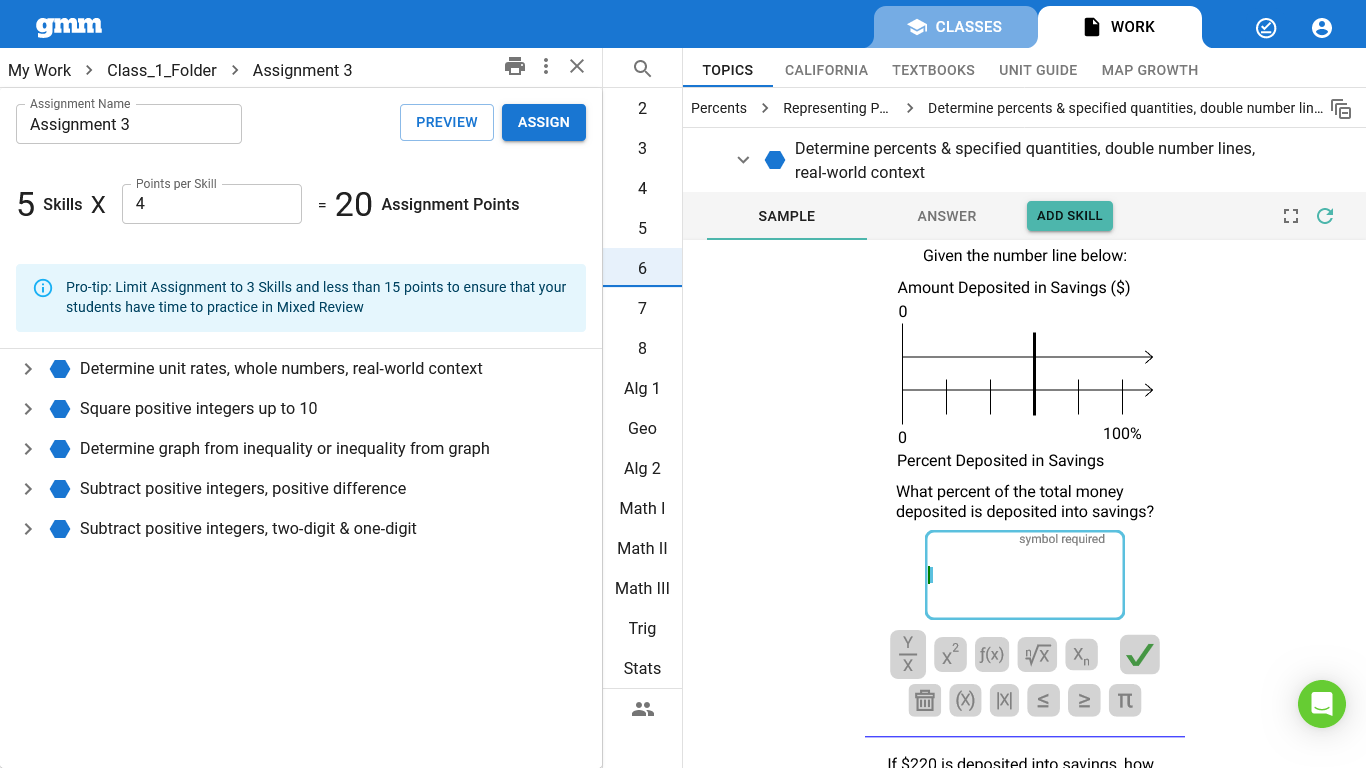Click the fullscreen sample icon
Image resolution: width=1366 pixels, height=768 pixels.
[x=1291, y=216]
